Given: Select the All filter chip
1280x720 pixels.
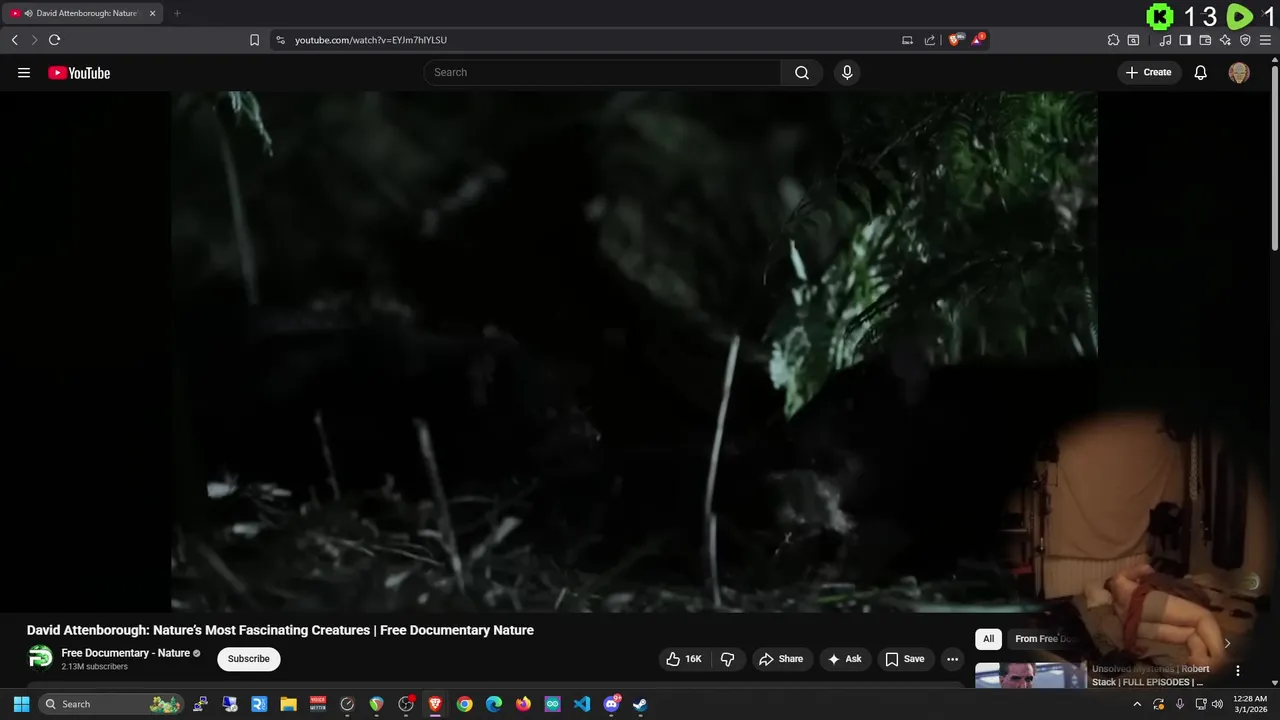Looking at the screenshot, I should tap(988, 639).
